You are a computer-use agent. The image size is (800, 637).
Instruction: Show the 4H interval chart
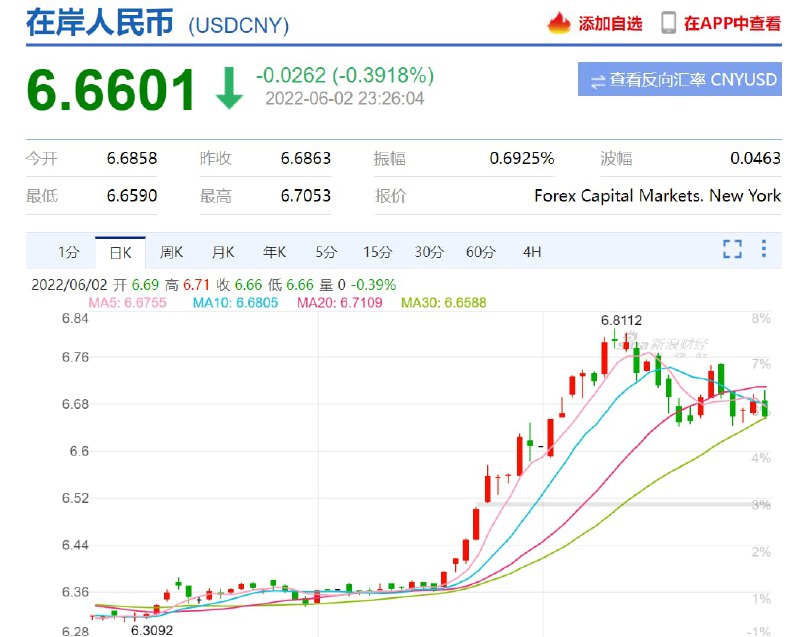[532, 252]
